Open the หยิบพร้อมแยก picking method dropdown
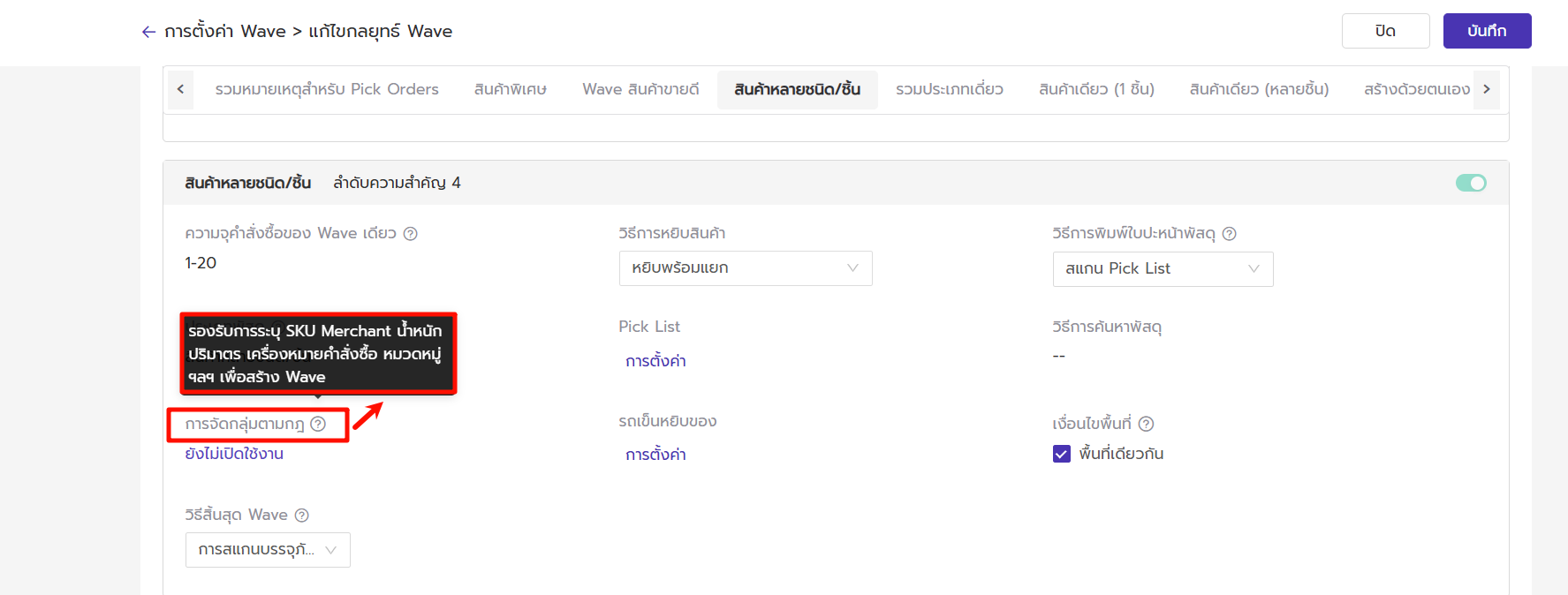Image resolution: width=1568 pixels, height=595 pixels. click(745, 268)
